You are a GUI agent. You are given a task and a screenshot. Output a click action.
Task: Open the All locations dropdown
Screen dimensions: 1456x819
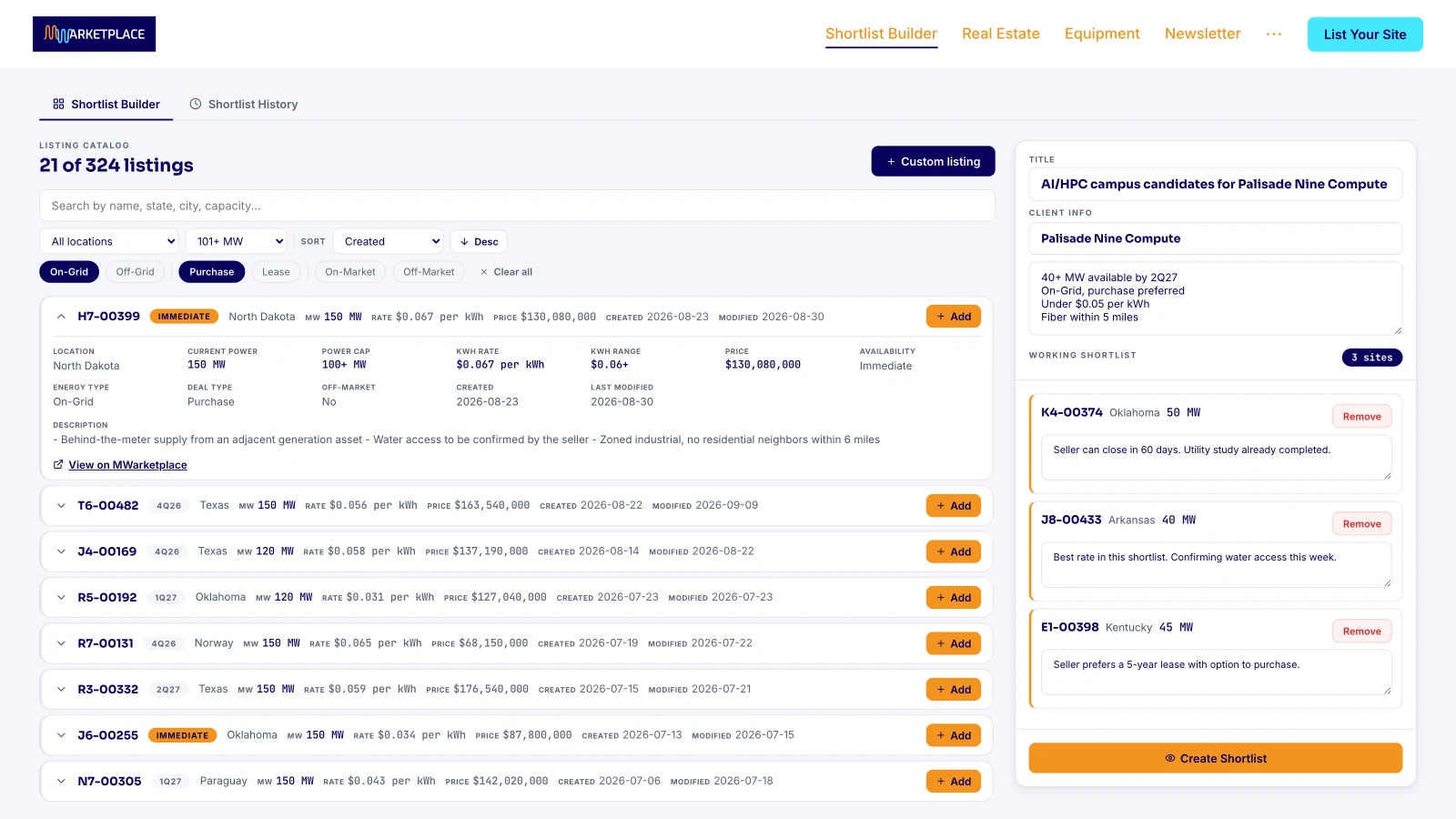point(109,241)
